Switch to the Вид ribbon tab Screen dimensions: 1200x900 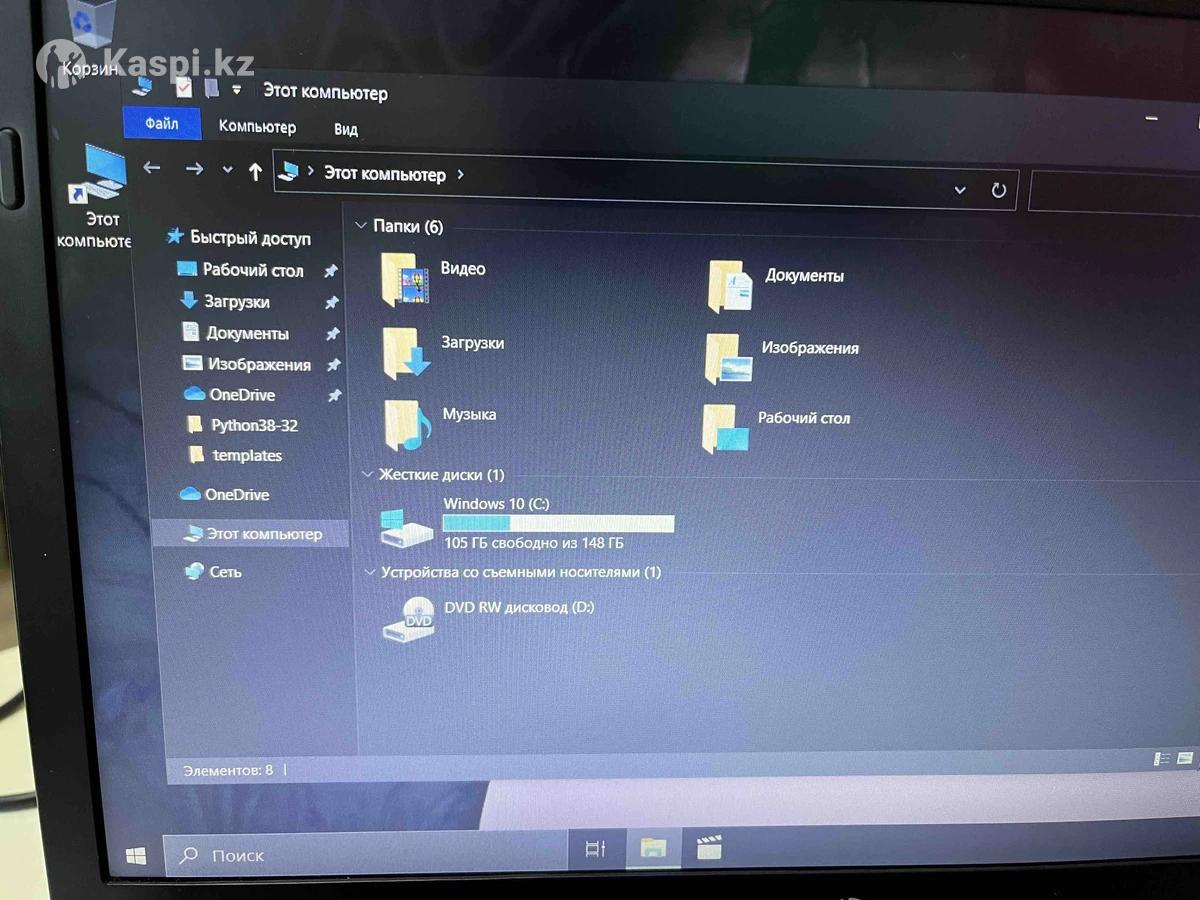pos(346,129)
